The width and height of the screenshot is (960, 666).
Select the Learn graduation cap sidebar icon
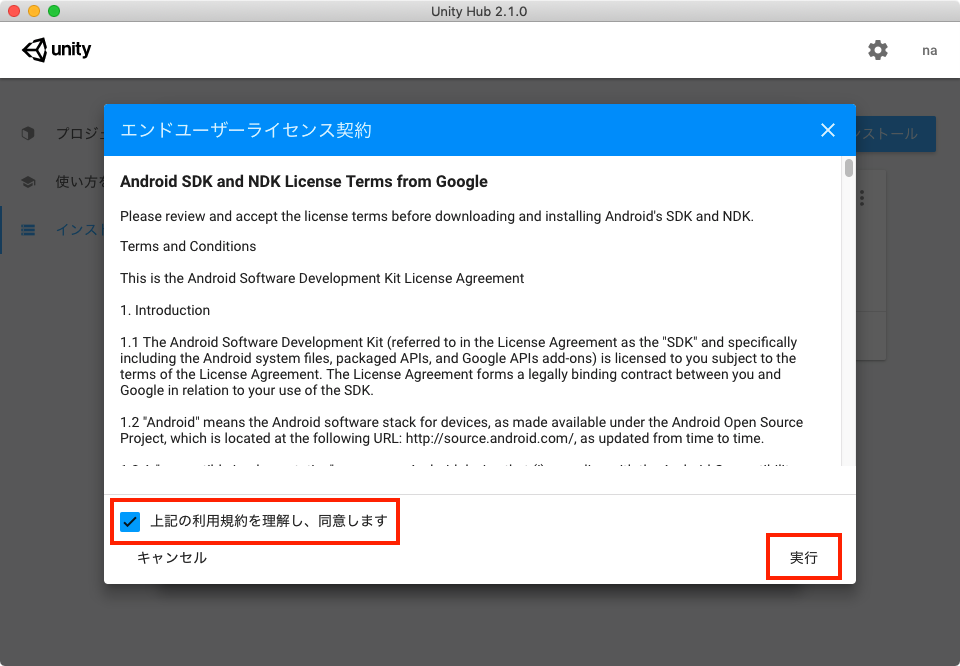(28, 182)
